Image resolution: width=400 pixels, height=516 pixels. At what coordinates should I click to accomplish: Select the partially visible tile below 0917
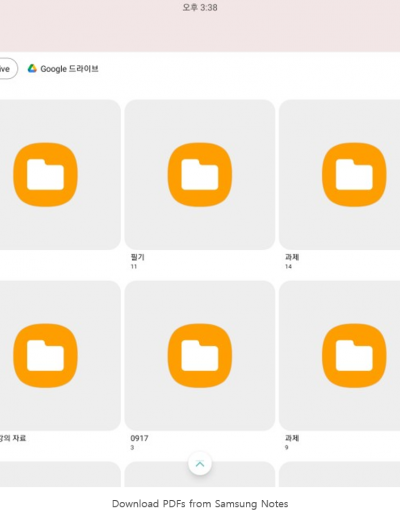(x=200, y=474)
